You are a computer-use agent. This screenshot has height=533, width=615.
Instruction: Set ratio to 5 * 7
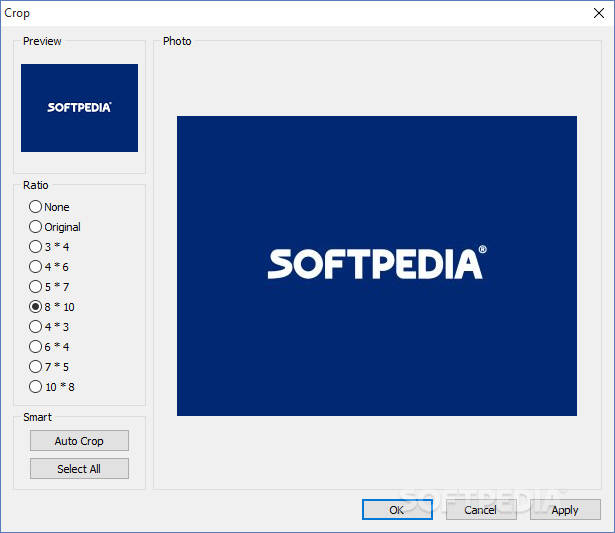pos(49,287)
